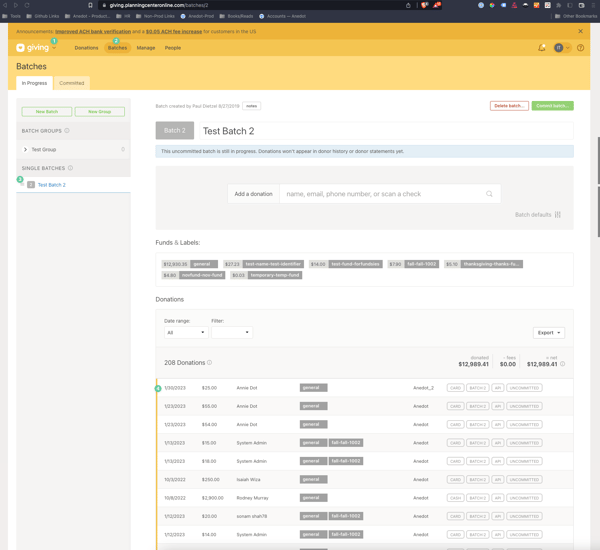Open the Filter dropdown
The image size is (600, 550).
(232, 332)
